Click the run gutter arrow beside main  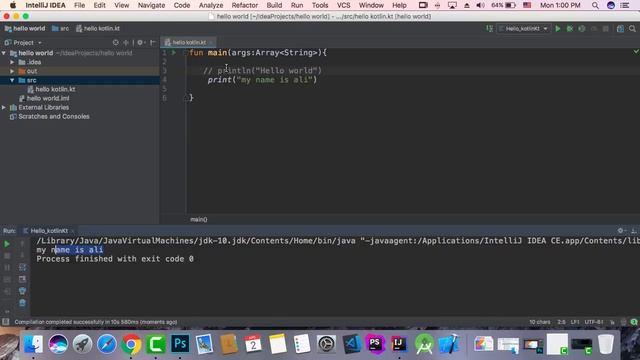(x=174, y=53)
